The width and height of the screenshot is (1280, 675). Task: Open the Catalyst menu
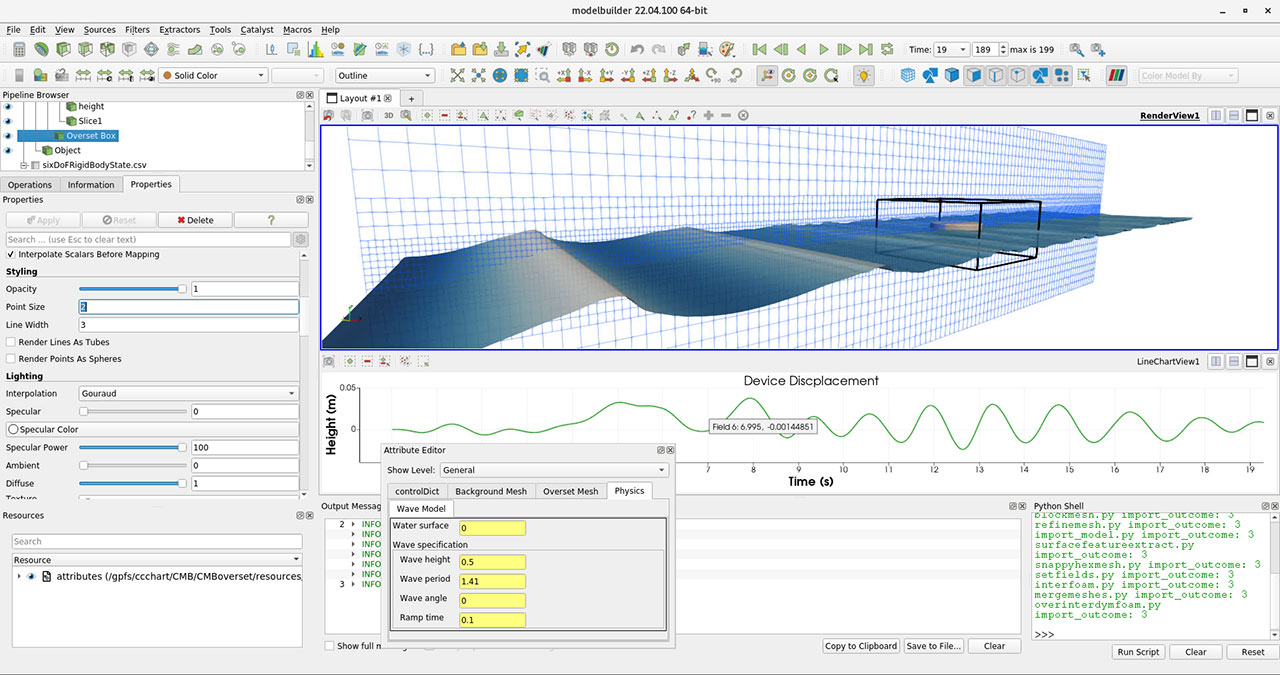256,29
